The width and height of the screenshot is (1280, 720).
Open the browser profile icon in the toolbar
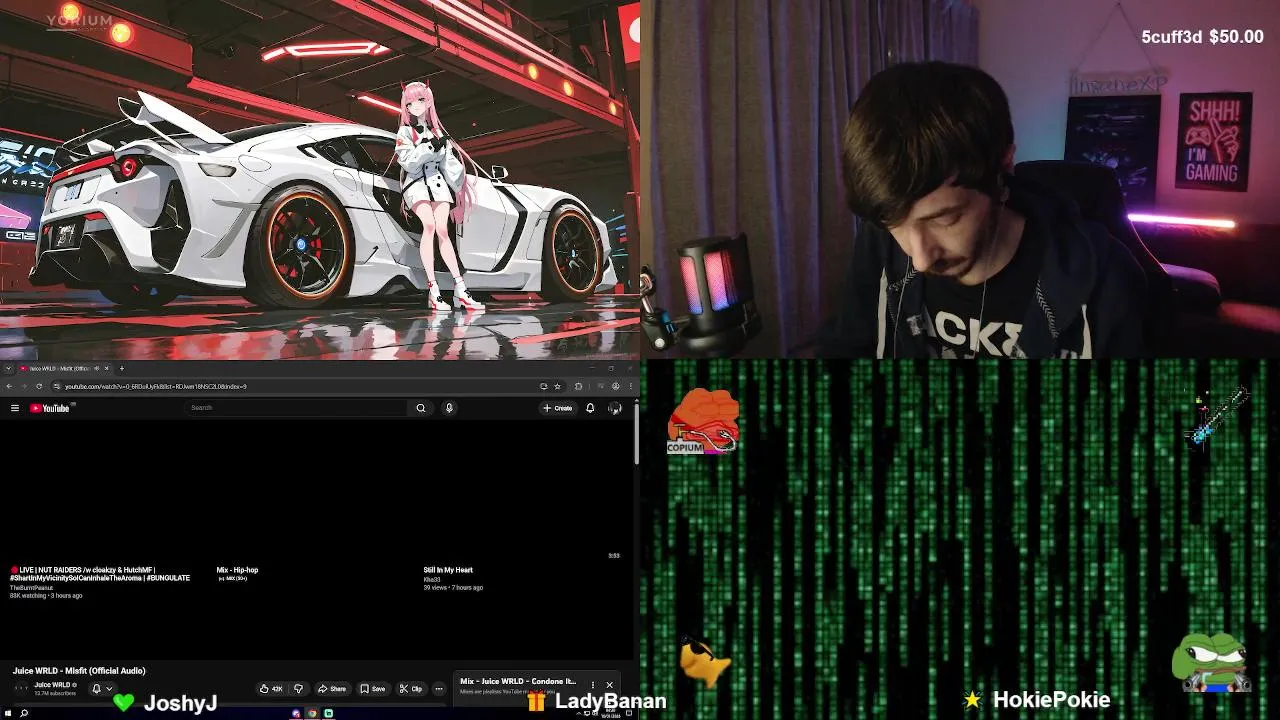[x=616, y=386]
